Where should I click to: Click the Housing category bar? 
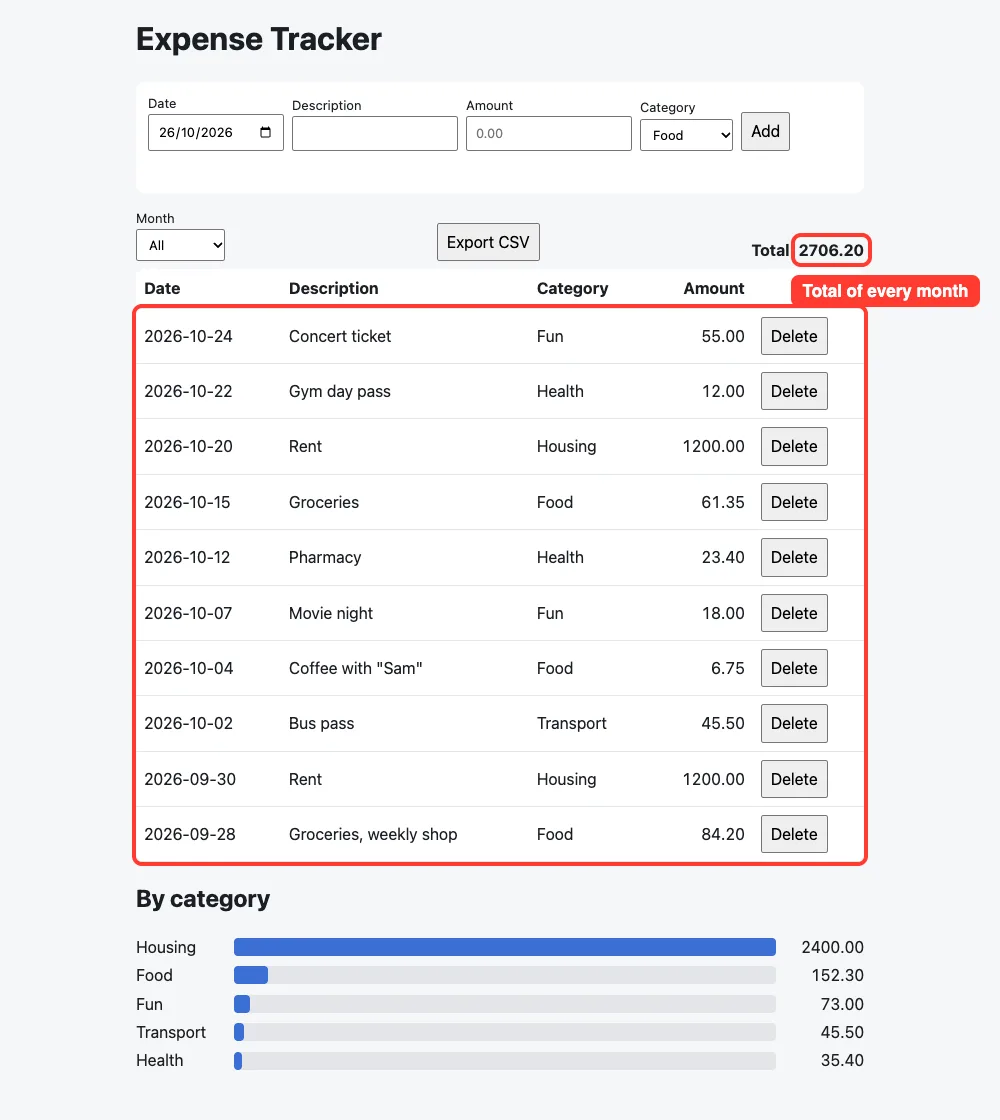[x=505, y=947]
